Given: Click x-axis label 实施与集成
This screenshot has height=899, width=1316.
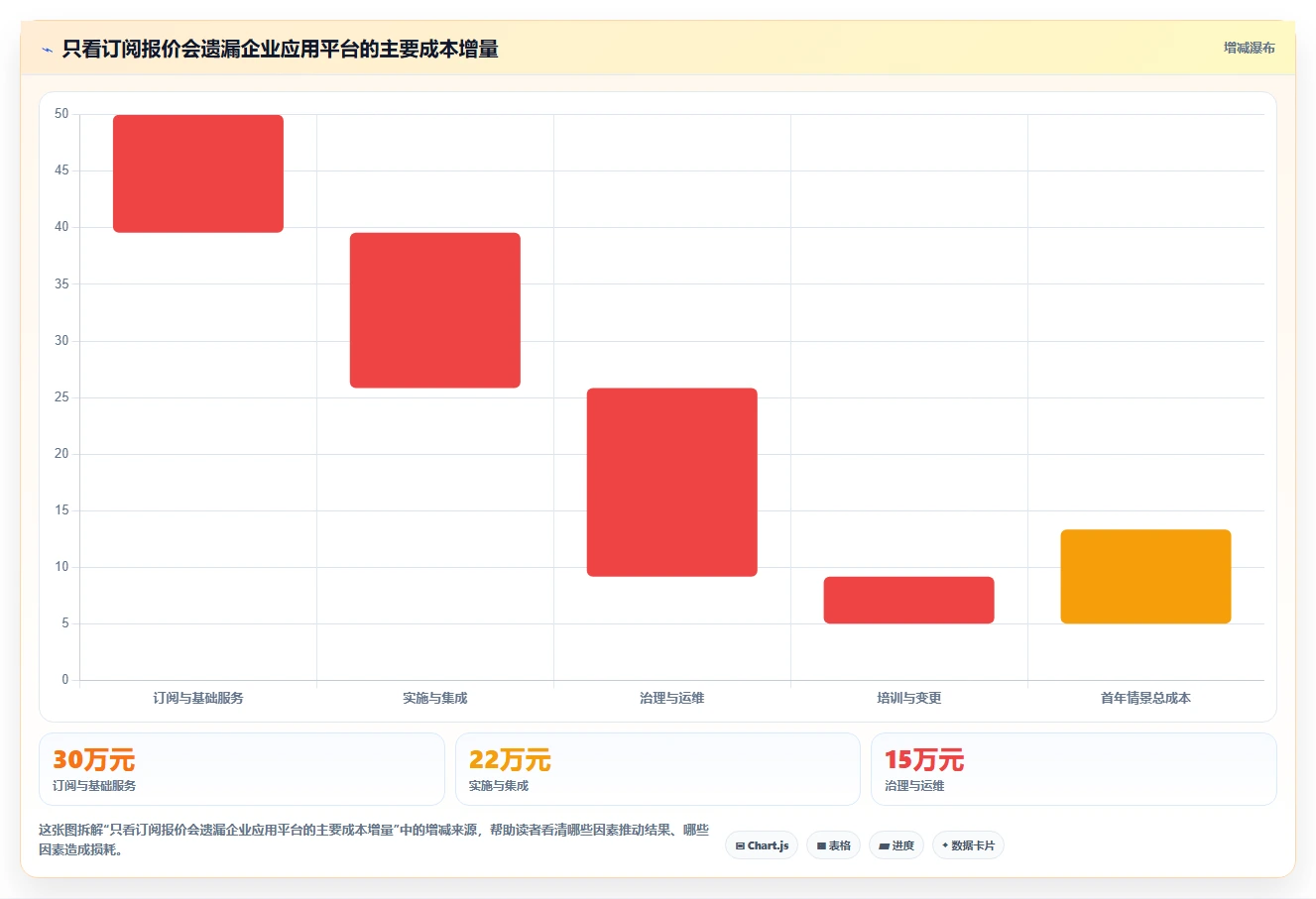Looking at the screenshot, I should click(x=435, y=698).
